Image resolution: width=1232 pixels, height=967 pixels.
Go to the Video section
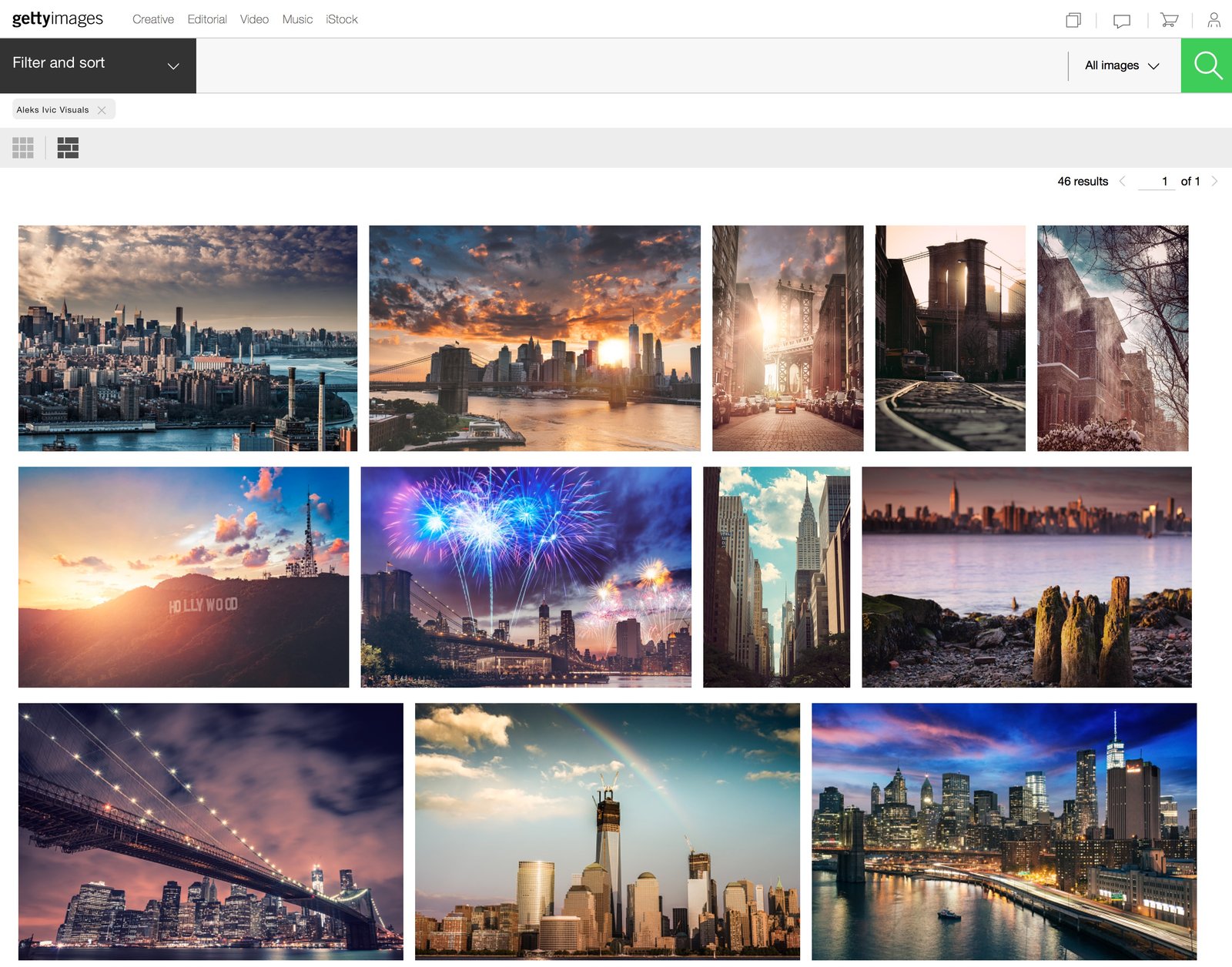coord(254,19)
